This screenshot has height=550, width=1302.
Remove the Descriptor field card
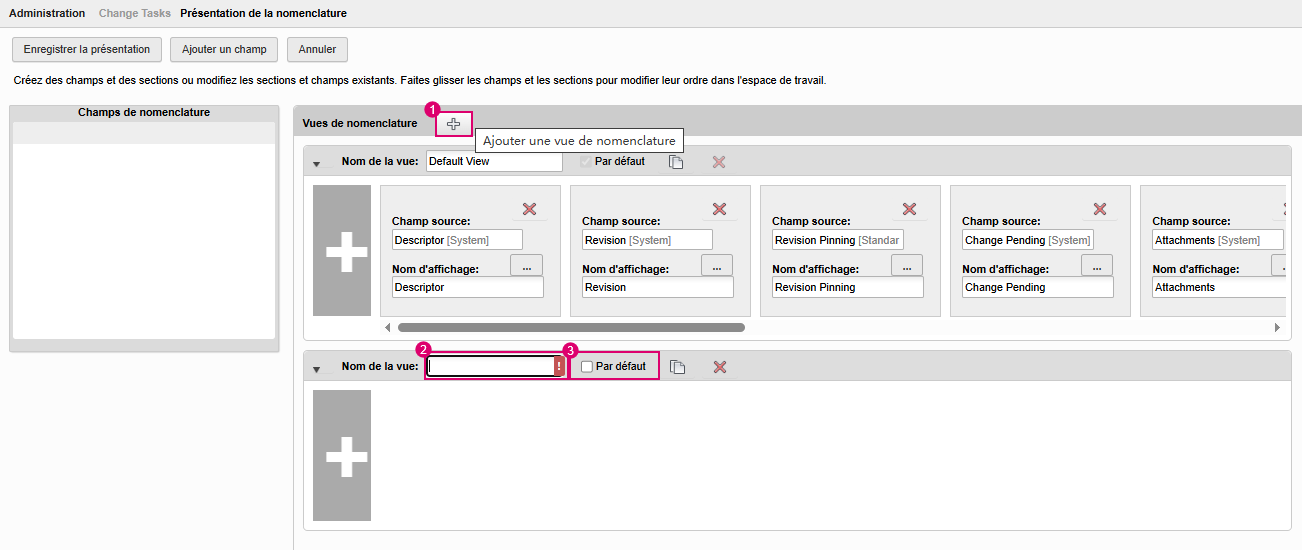529,209
